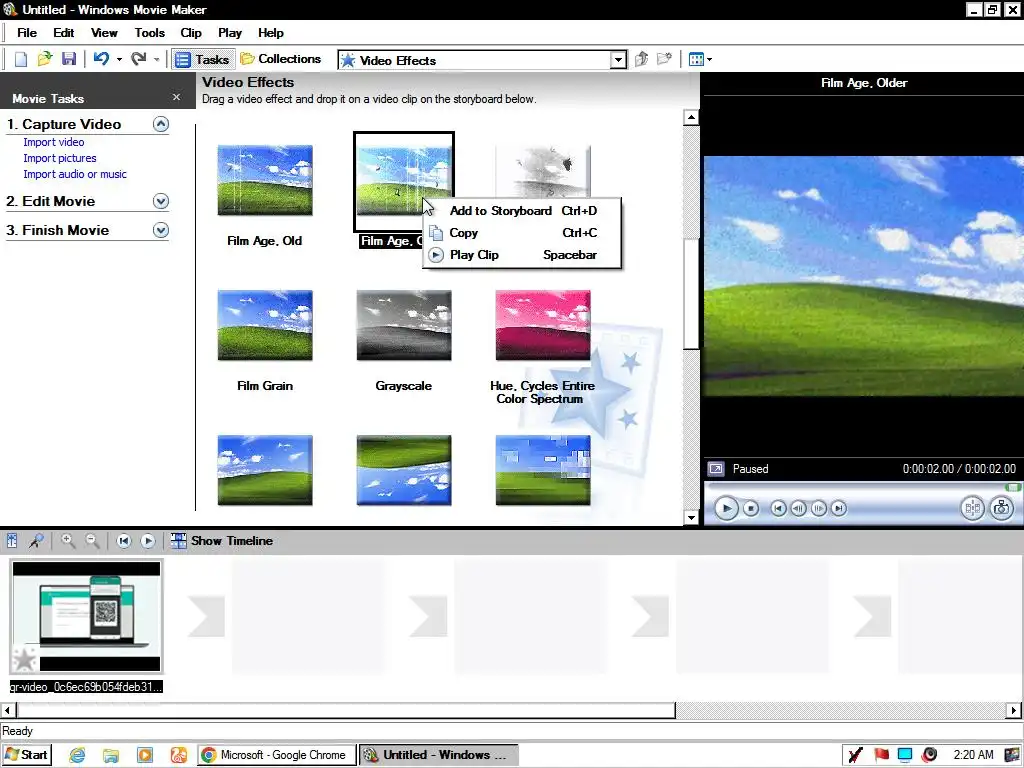The image size is (1024, 768).
Task: Open the View menu
Action: click(104, 33)
